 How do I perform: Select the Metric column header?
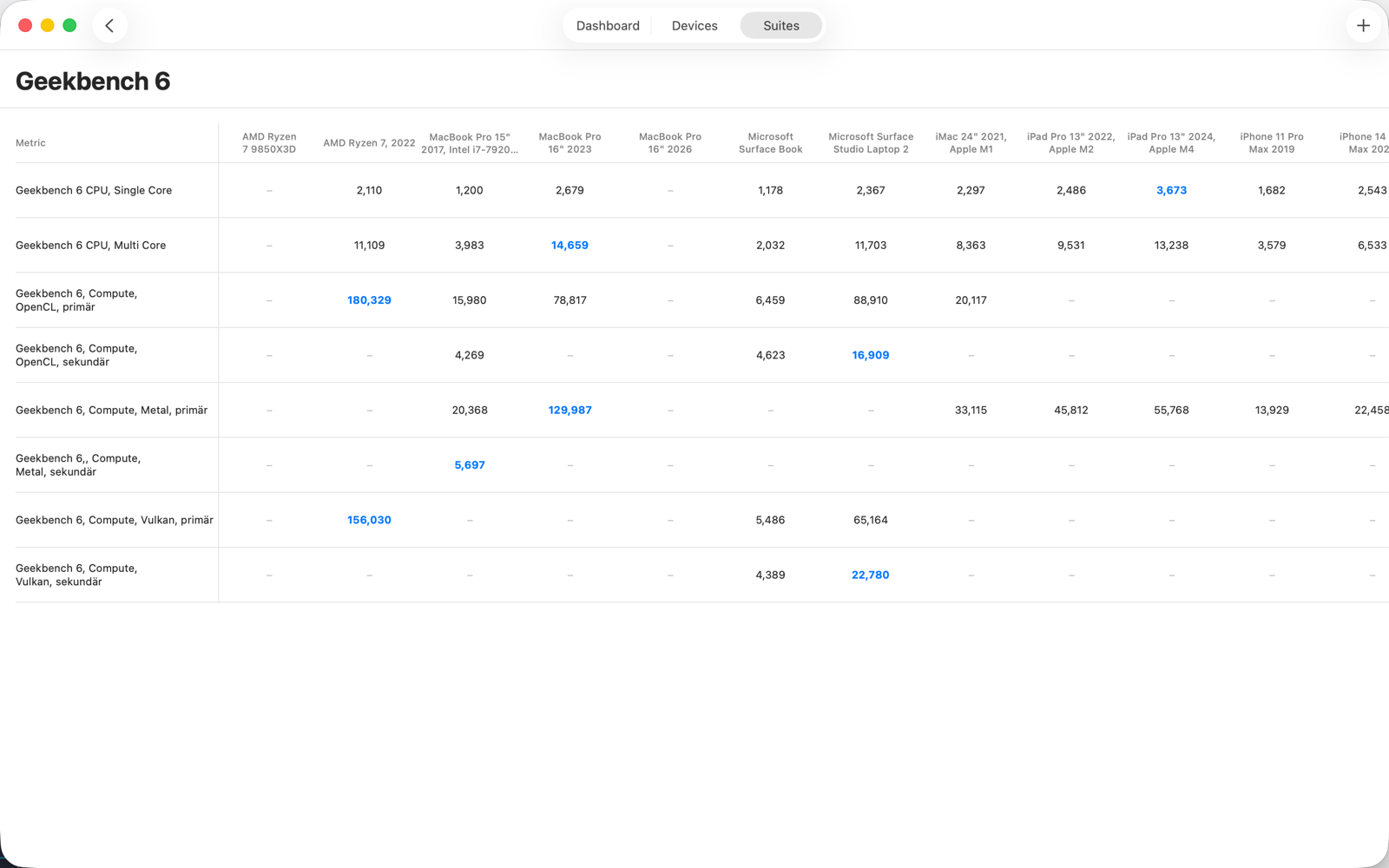(30, 143)
